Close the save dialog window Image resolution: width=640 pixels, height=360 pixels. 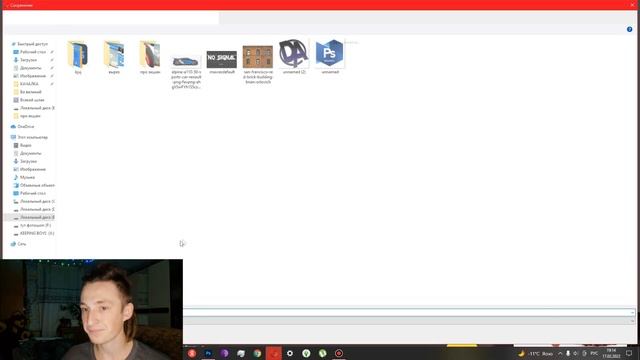[x=633, y=5]
